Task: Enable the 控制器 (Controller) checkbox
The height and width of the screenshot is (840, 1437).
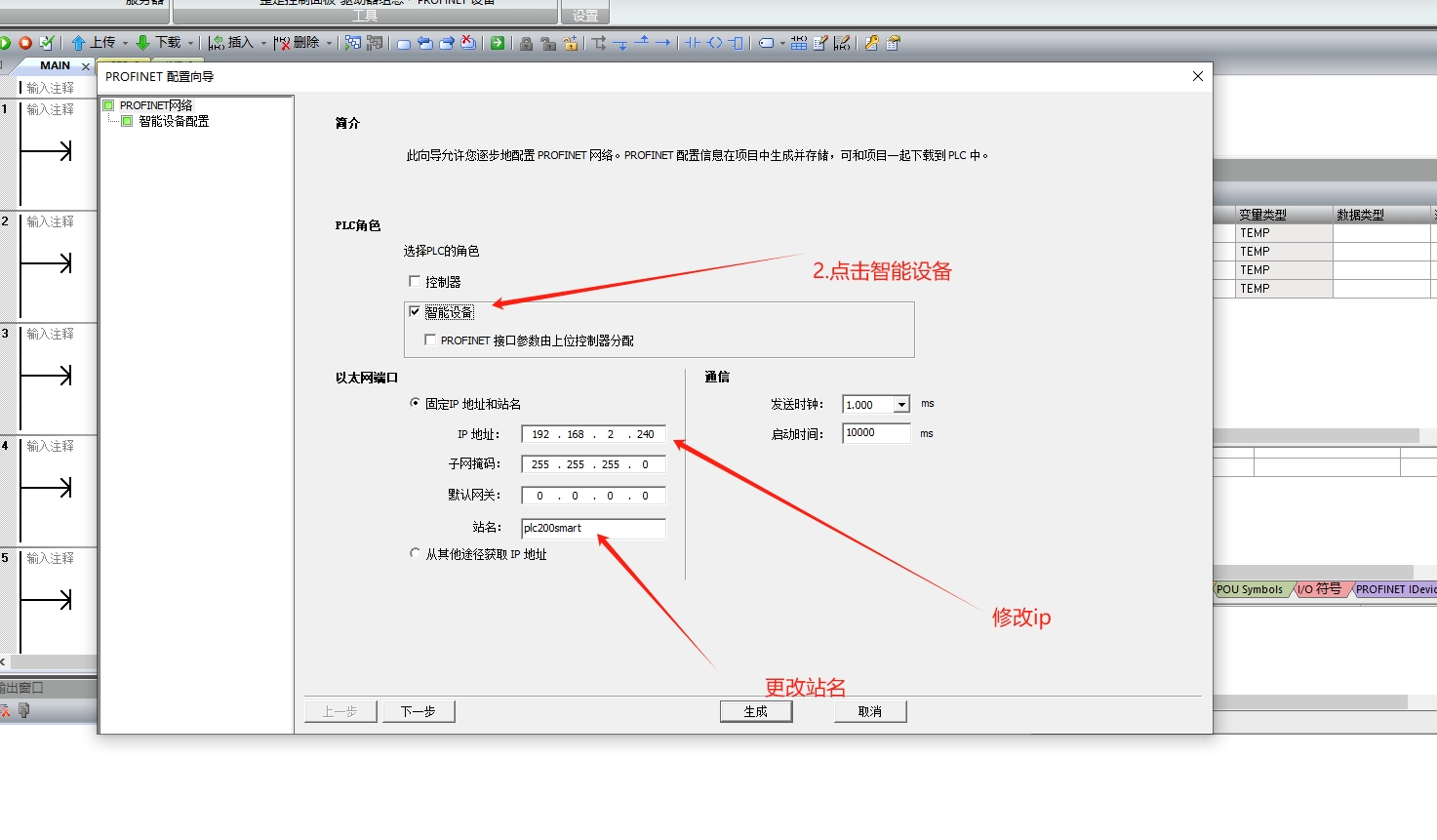Action: pos(415,281)
